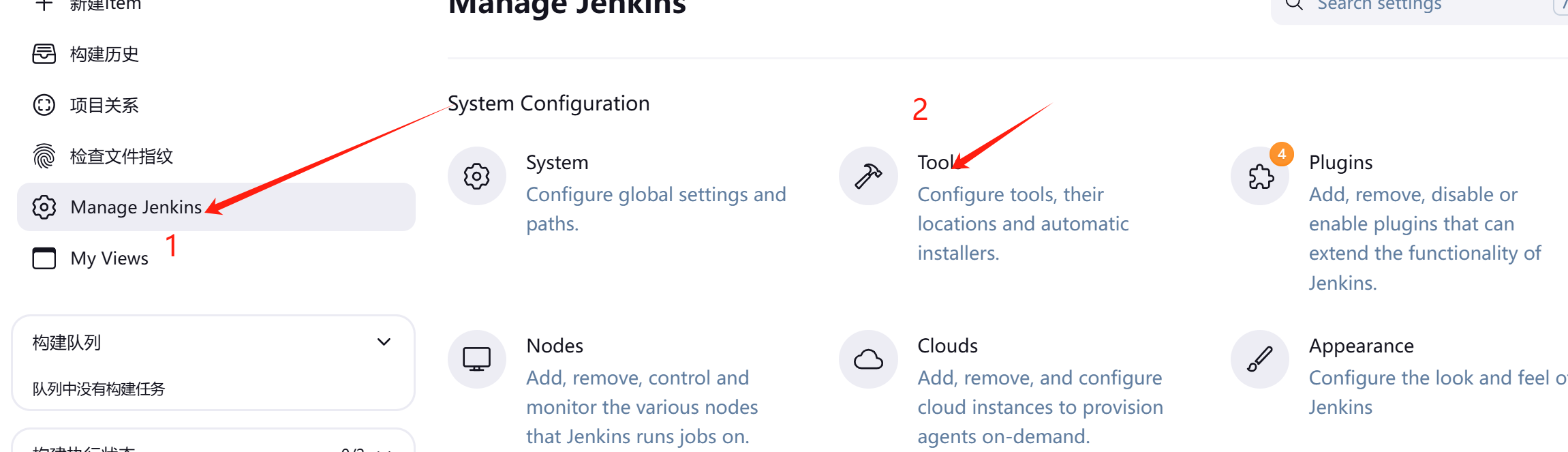Click the Appearance paintbrush icon
Viewport: 1568px width, 452px height.
[1260, 359]
